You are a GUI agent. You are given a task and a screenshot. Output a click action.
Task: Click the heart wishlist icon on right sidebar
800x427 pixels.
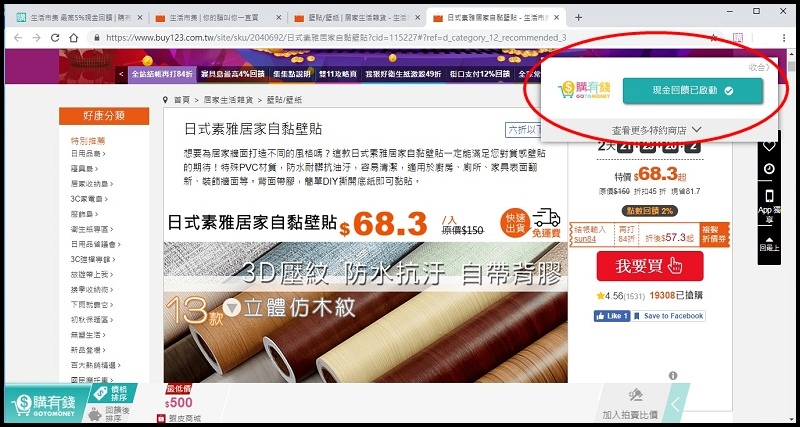(x=768, y=145)
